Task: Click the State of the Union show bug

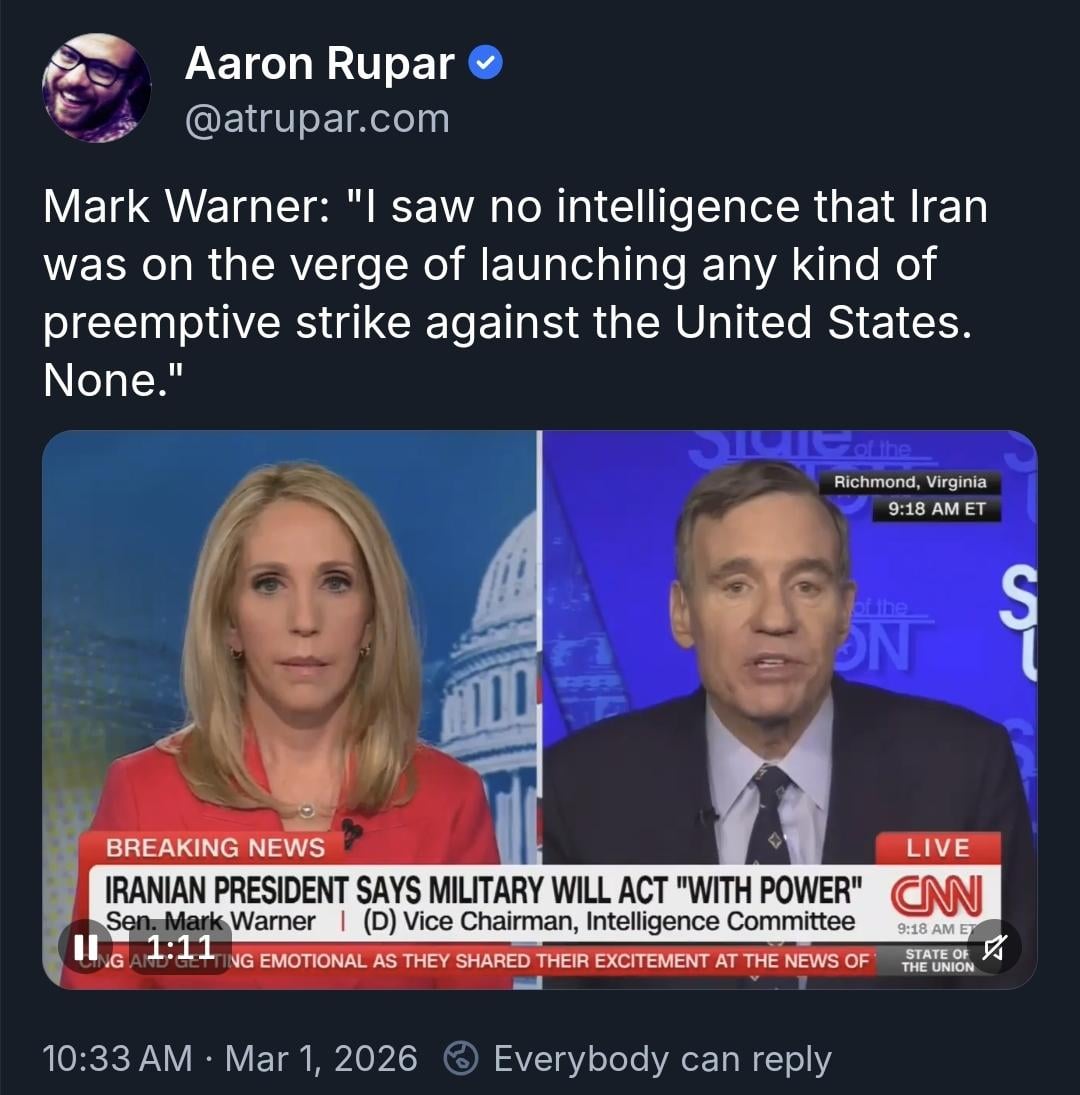Action: (937, 960)
